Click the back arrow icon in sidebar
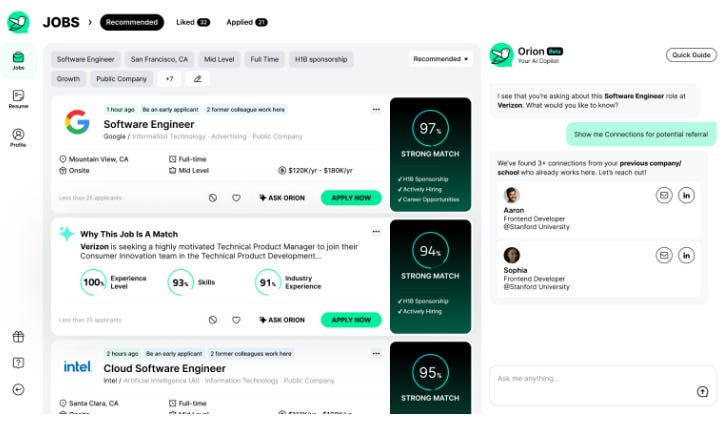 point(18,390)
